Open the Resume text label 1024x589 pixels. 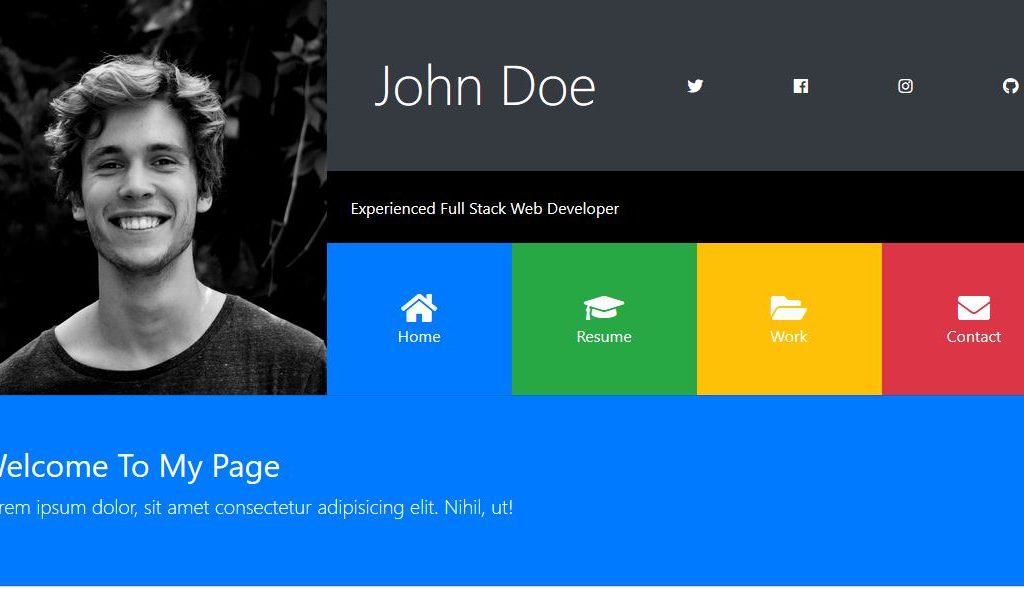pos(604,337)
